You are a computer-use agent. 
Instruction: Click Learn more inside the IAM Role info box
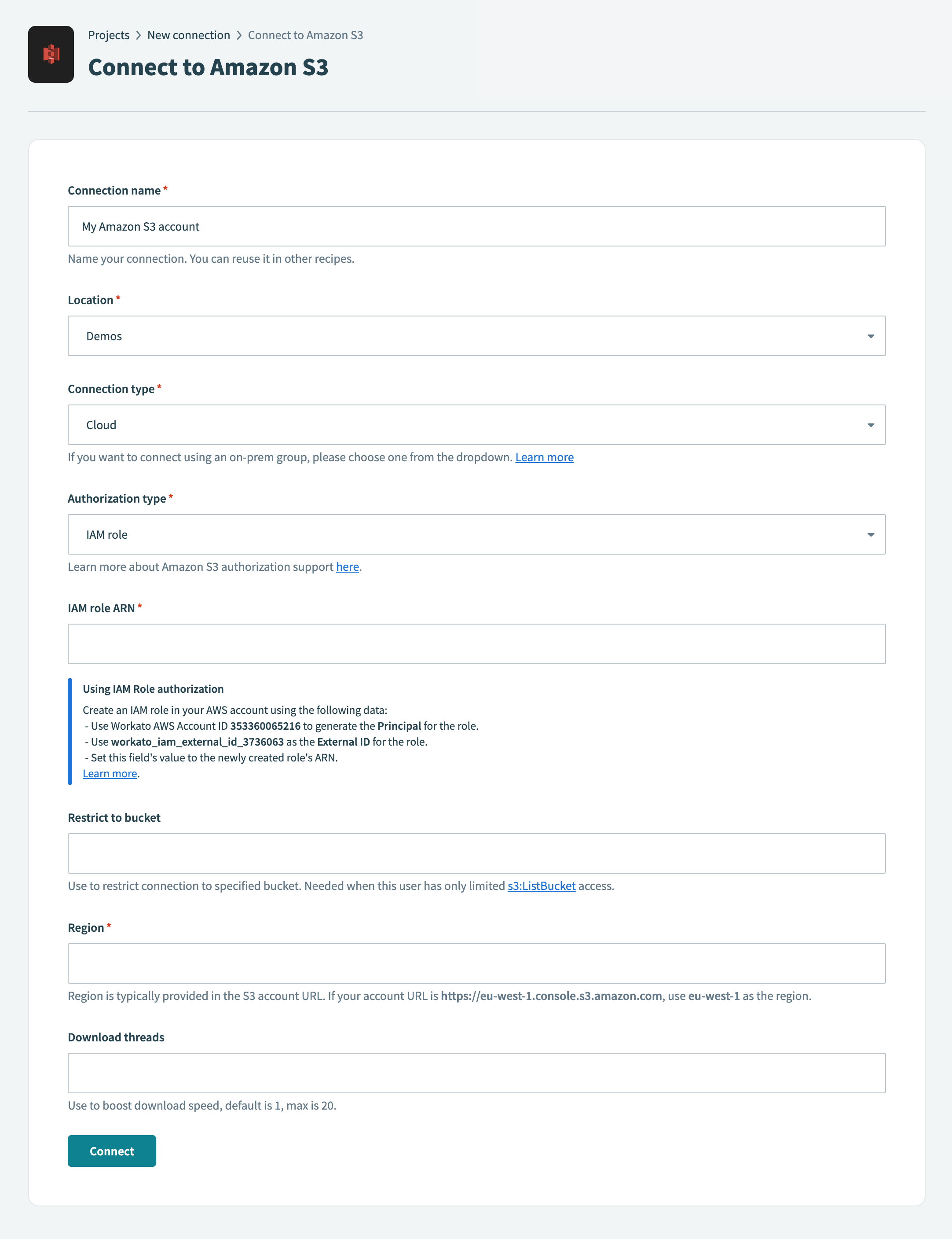[x=110, y=773]
